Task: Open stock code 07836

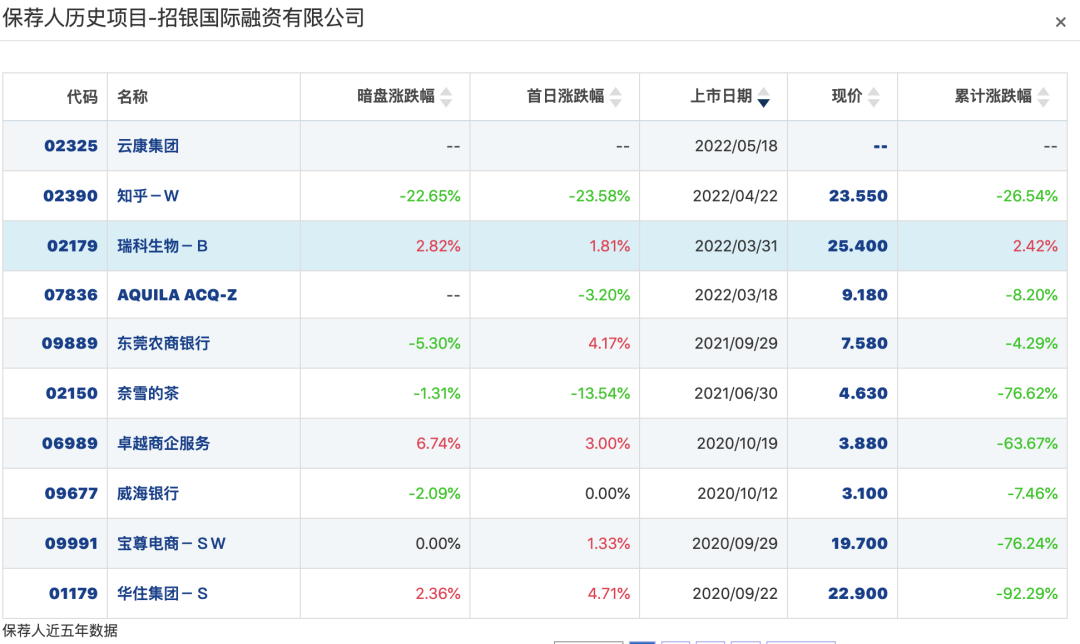Action: click(71, 295)
